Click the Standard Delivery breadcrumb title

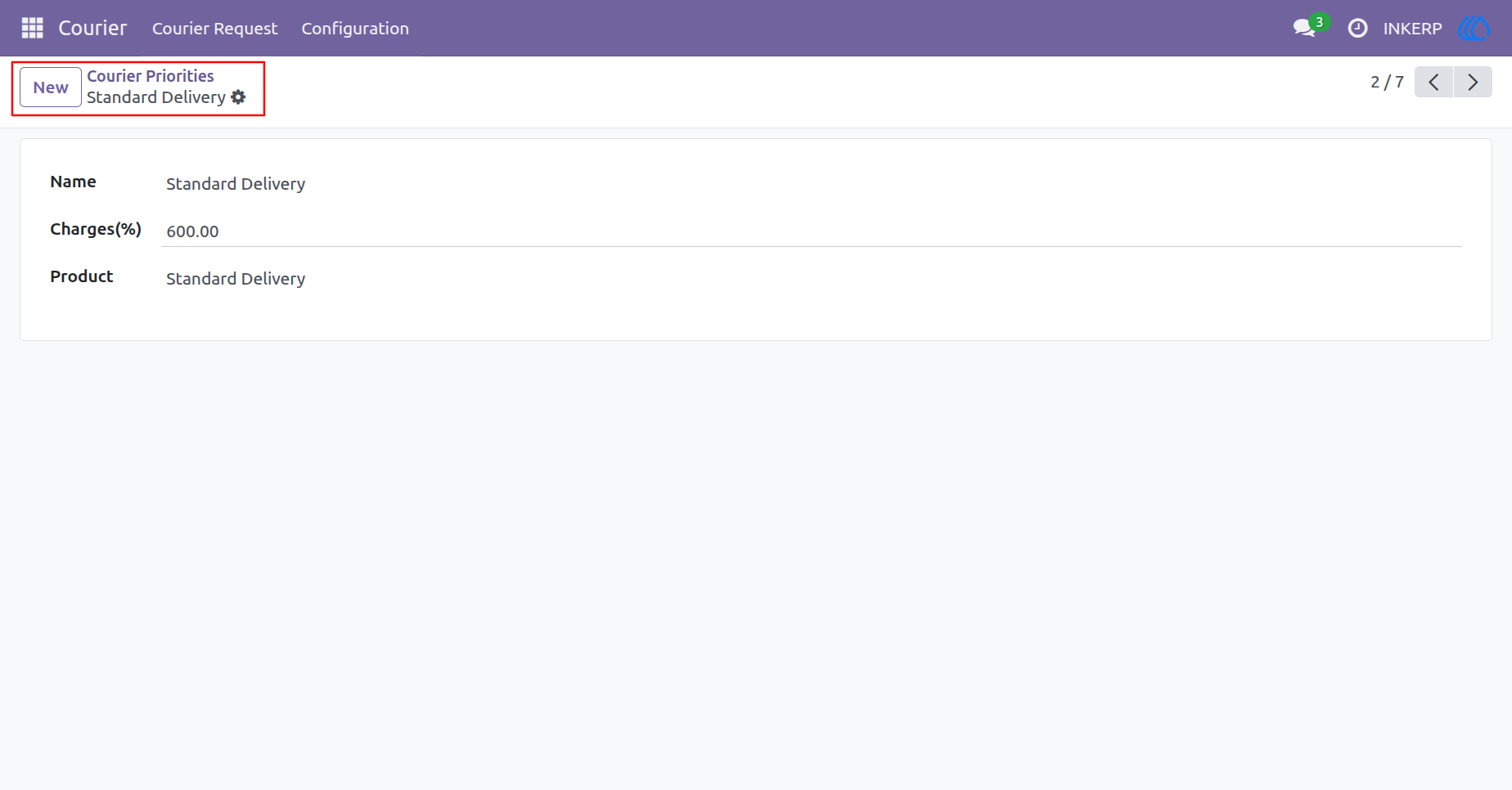coord(156,97)
